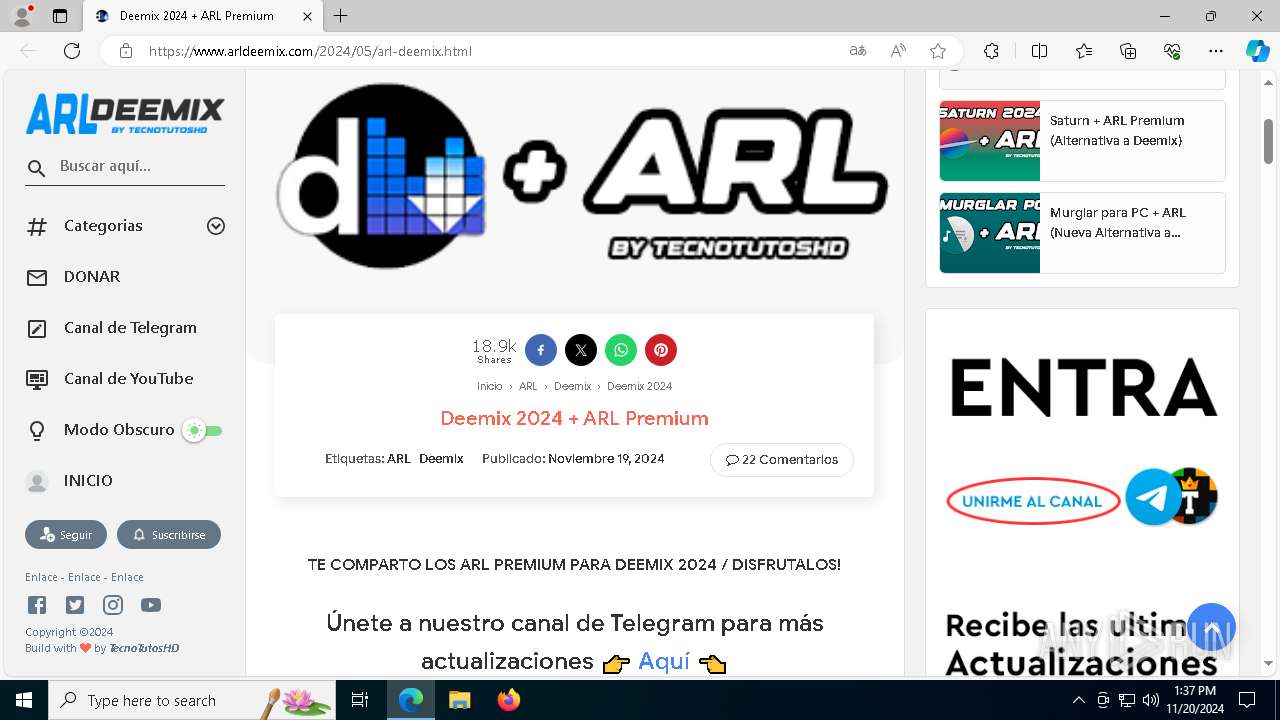Open a new browser tab

[341, 16]
